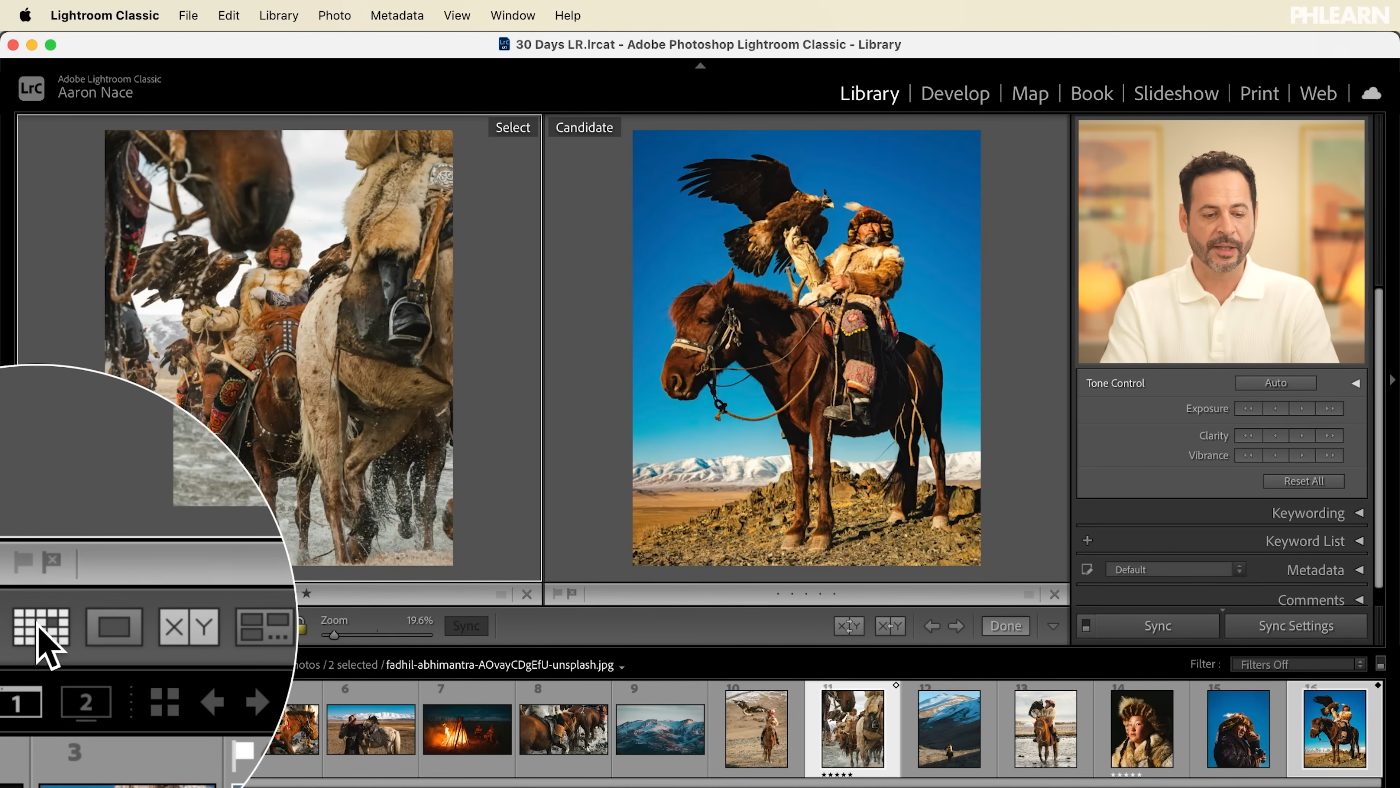Expand the Metadata panel

(1359, 570)
